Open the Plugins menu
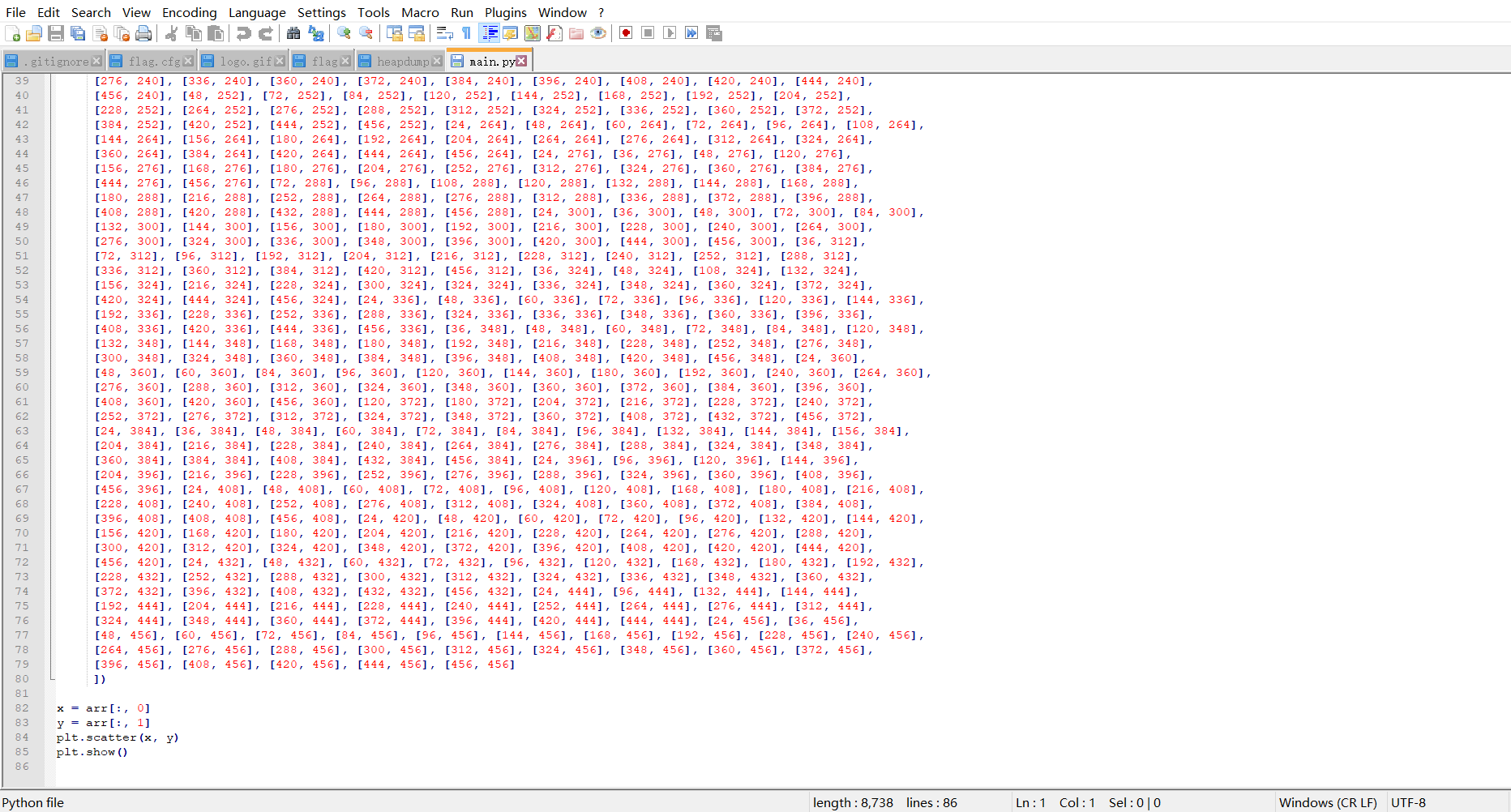 click(x=506, y=12)
